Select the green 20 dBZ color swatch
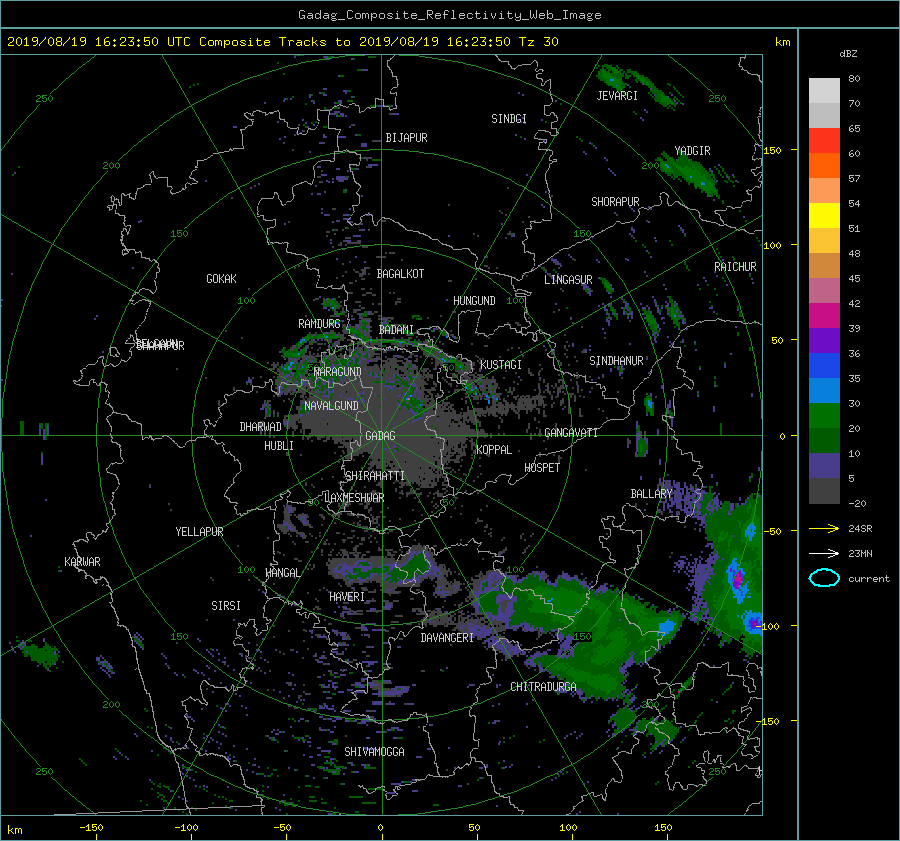The width and height of the screenshot is (900, 841). click(x=824, y=415)
